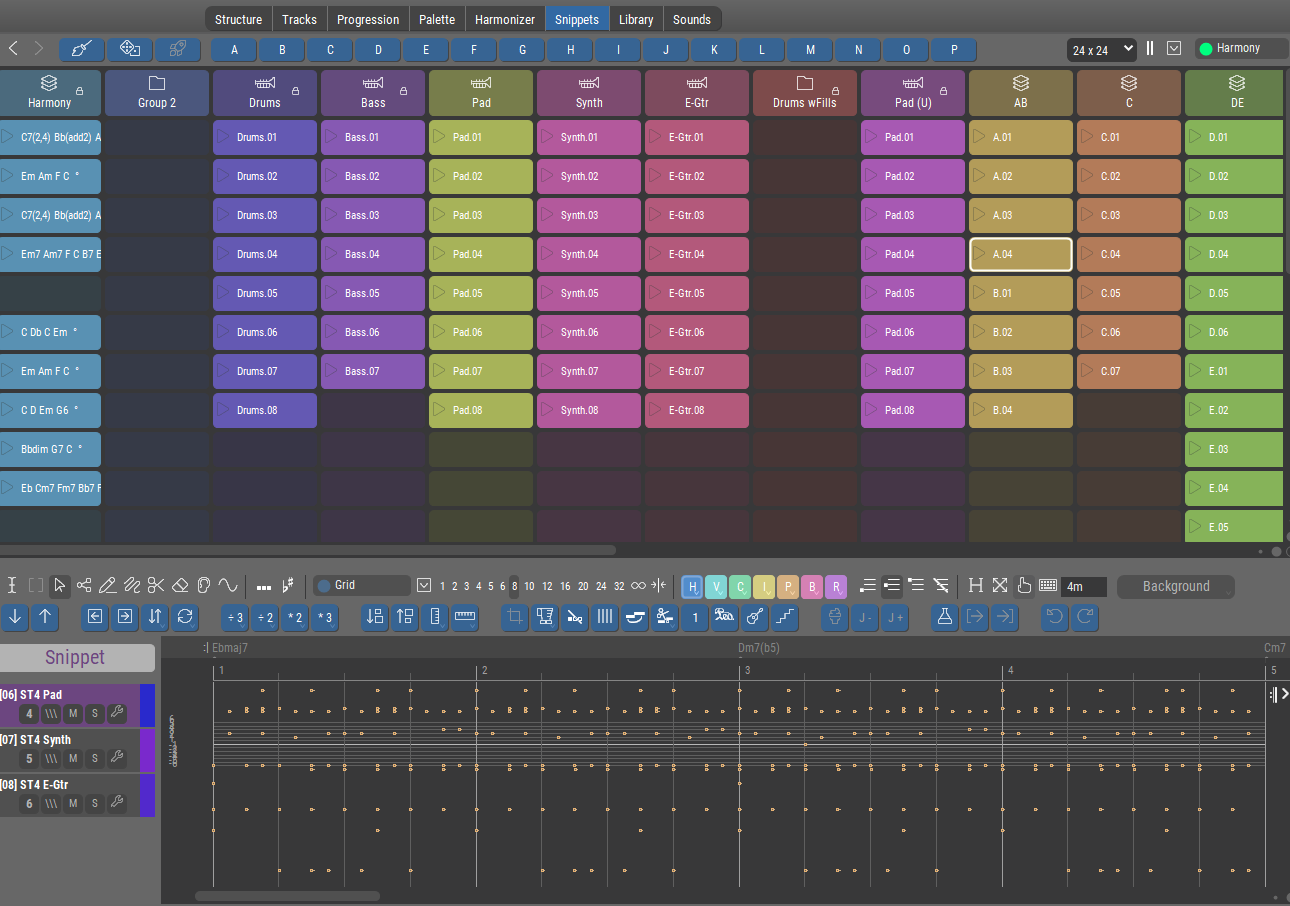The height and width of the screenshot is (906, 1290).
Task: Mute the ST4 Pad track
Action: click(73, 713)
